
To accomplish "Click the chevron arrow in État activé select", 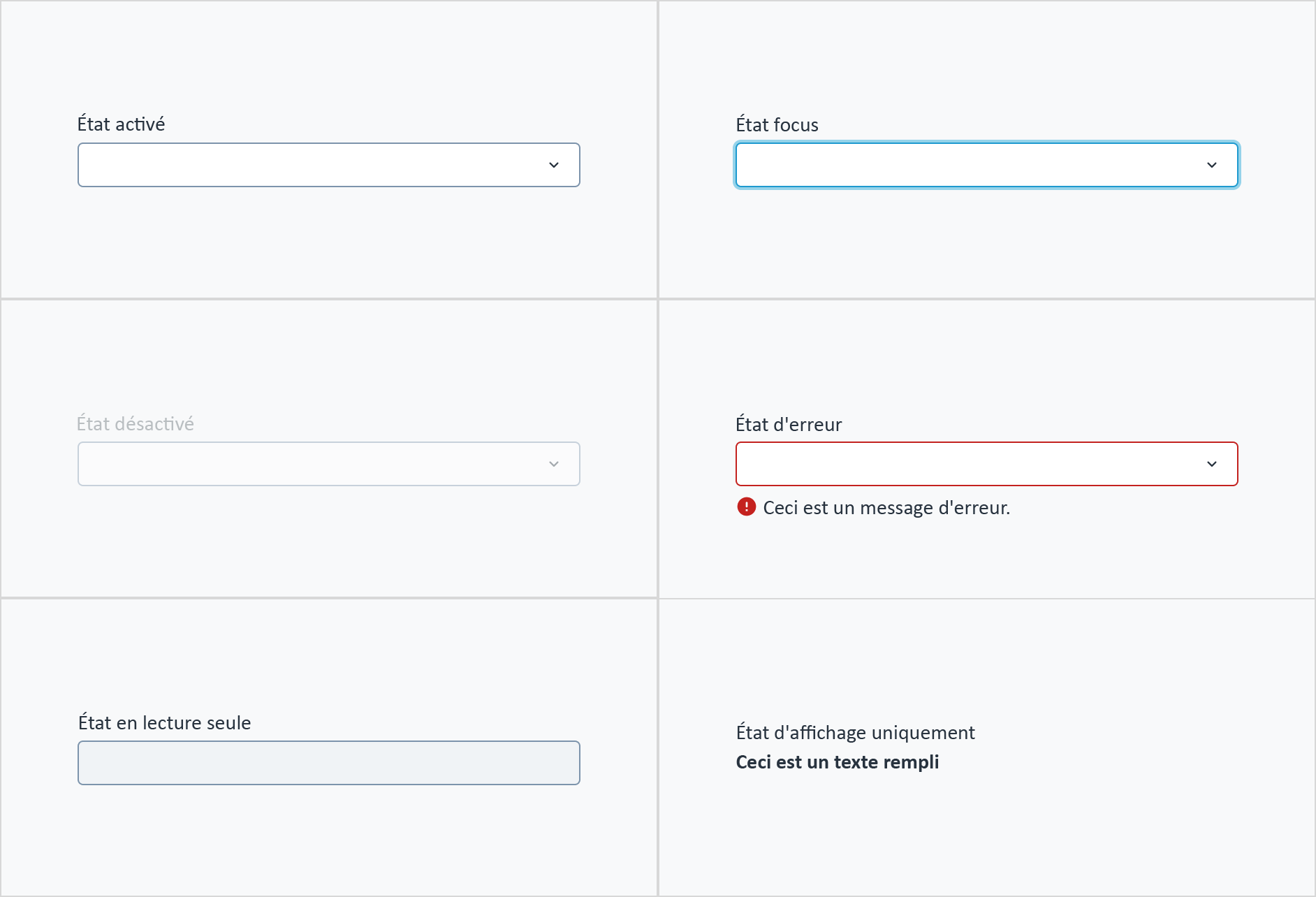I will click(554, 166).
